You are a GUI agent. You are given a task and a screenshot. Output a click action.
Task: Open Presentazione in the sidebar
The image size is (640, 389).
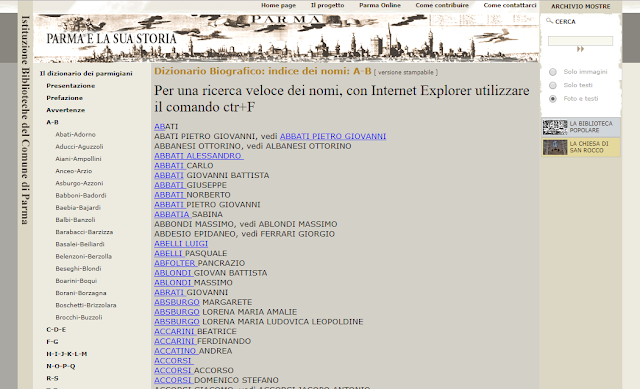71,86
